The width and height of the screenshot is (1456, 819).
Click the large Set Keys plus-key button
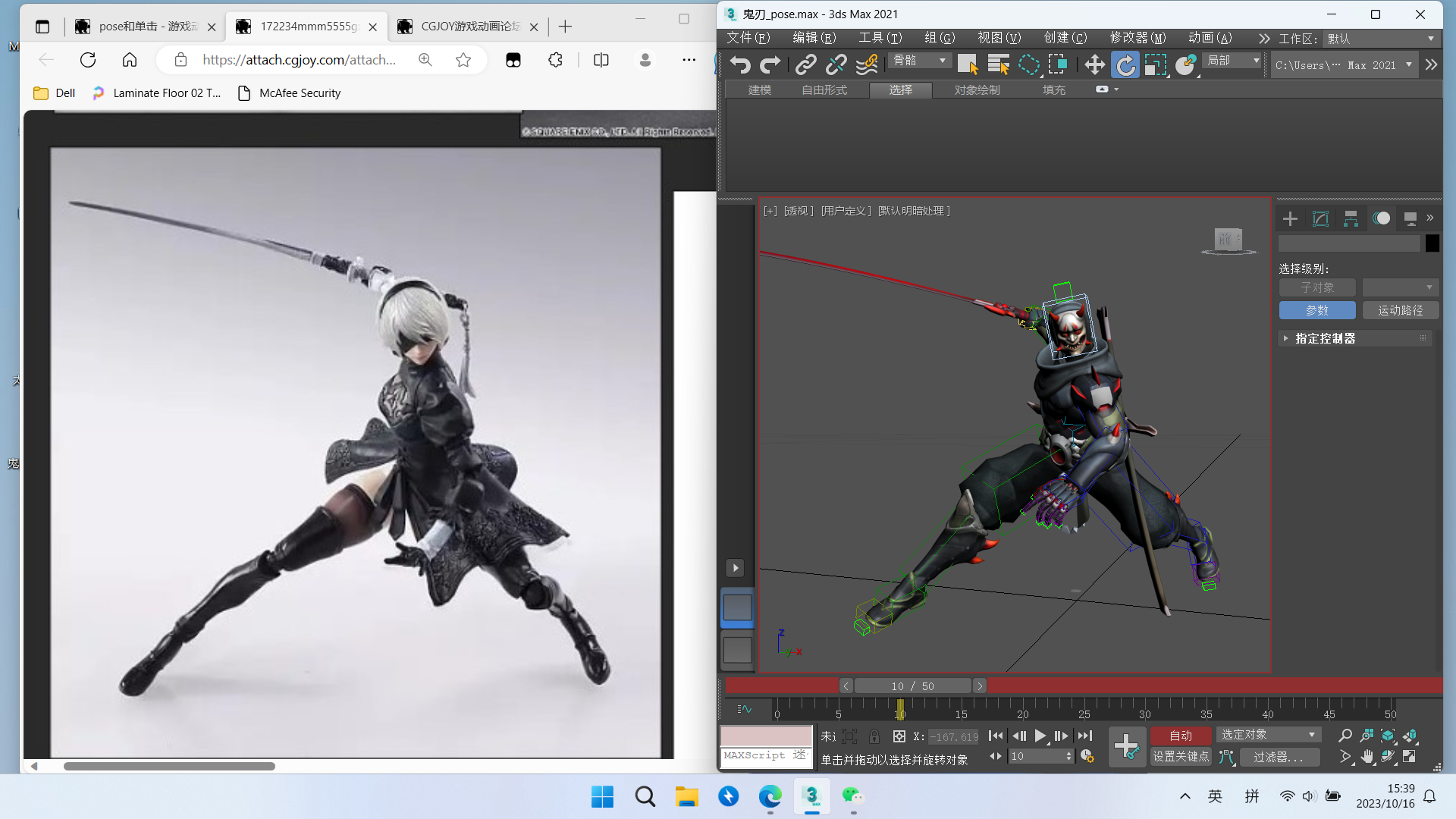click(x=1127, y=746)
